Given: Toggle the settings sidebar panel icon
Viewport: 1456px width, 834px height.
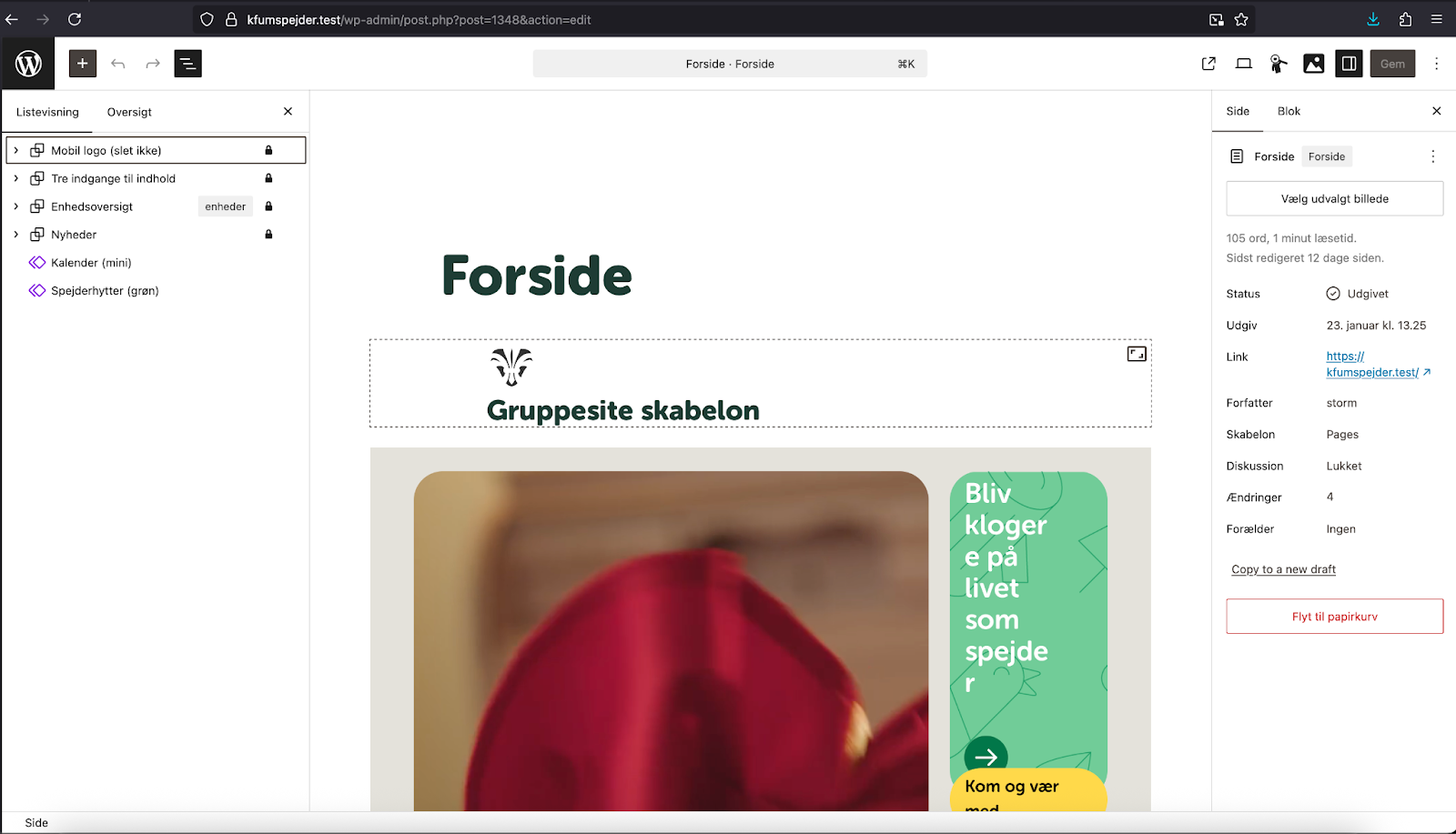Looking at the screenshot, I should (1349, 64).
